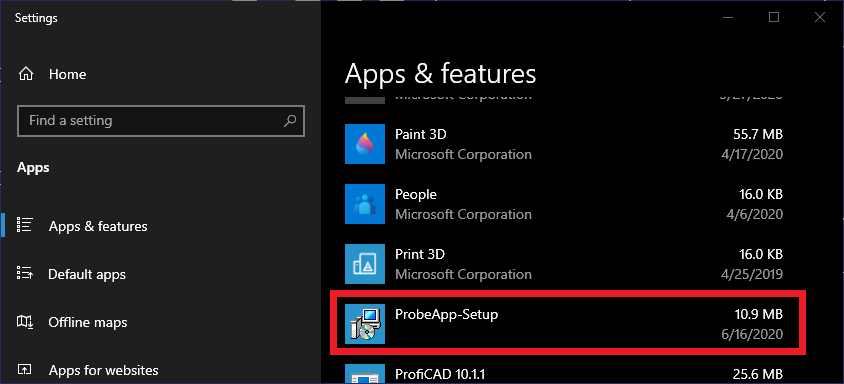Focus the Find a setting box

click(161, 121)
